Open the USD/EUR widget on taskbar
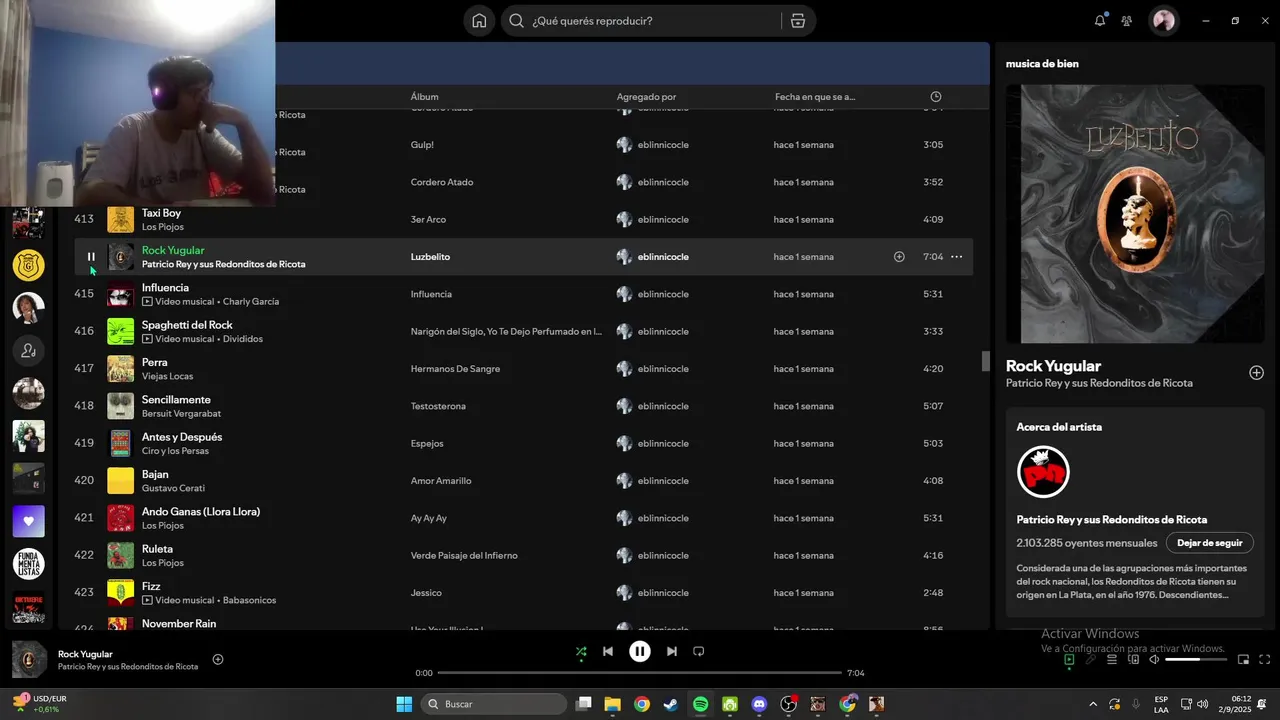The image size is (1280, 720). (x=40, y=704)
